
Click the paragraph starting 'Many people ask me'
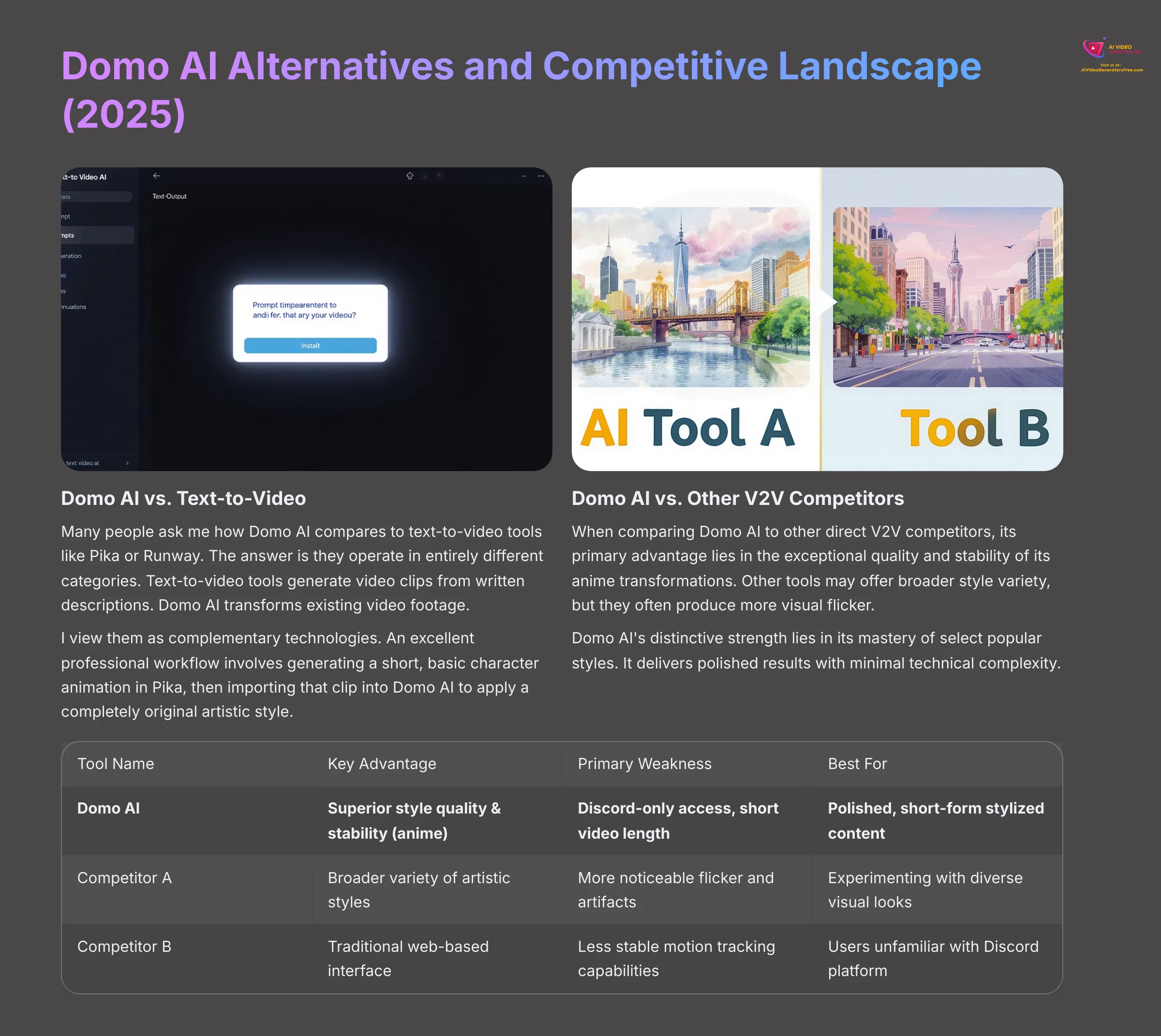(x=302, y=568)
